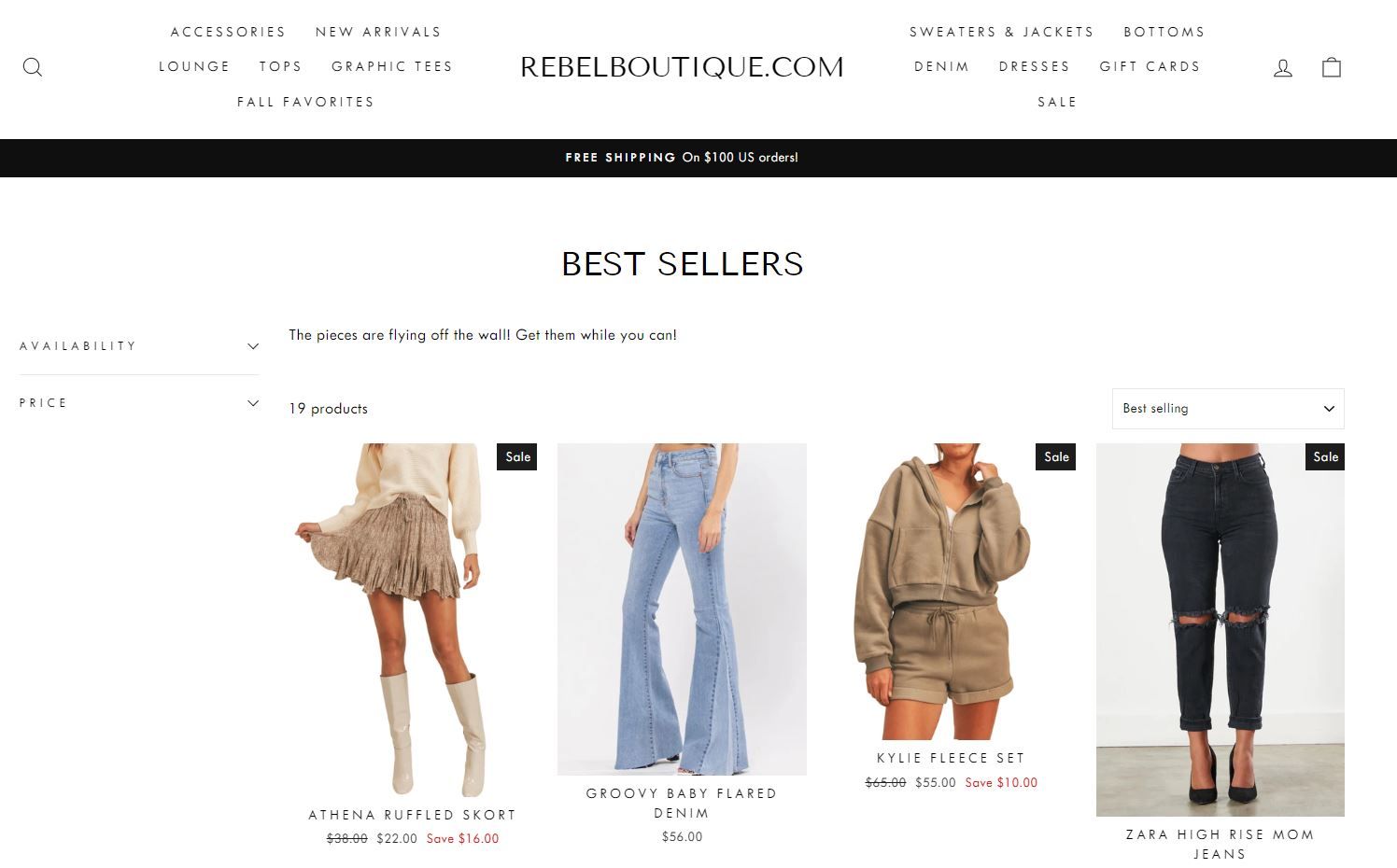This screenshot has height=868, width=1397.
Task: Open the Gift Cards menu item
Action: pos(1150,66)
